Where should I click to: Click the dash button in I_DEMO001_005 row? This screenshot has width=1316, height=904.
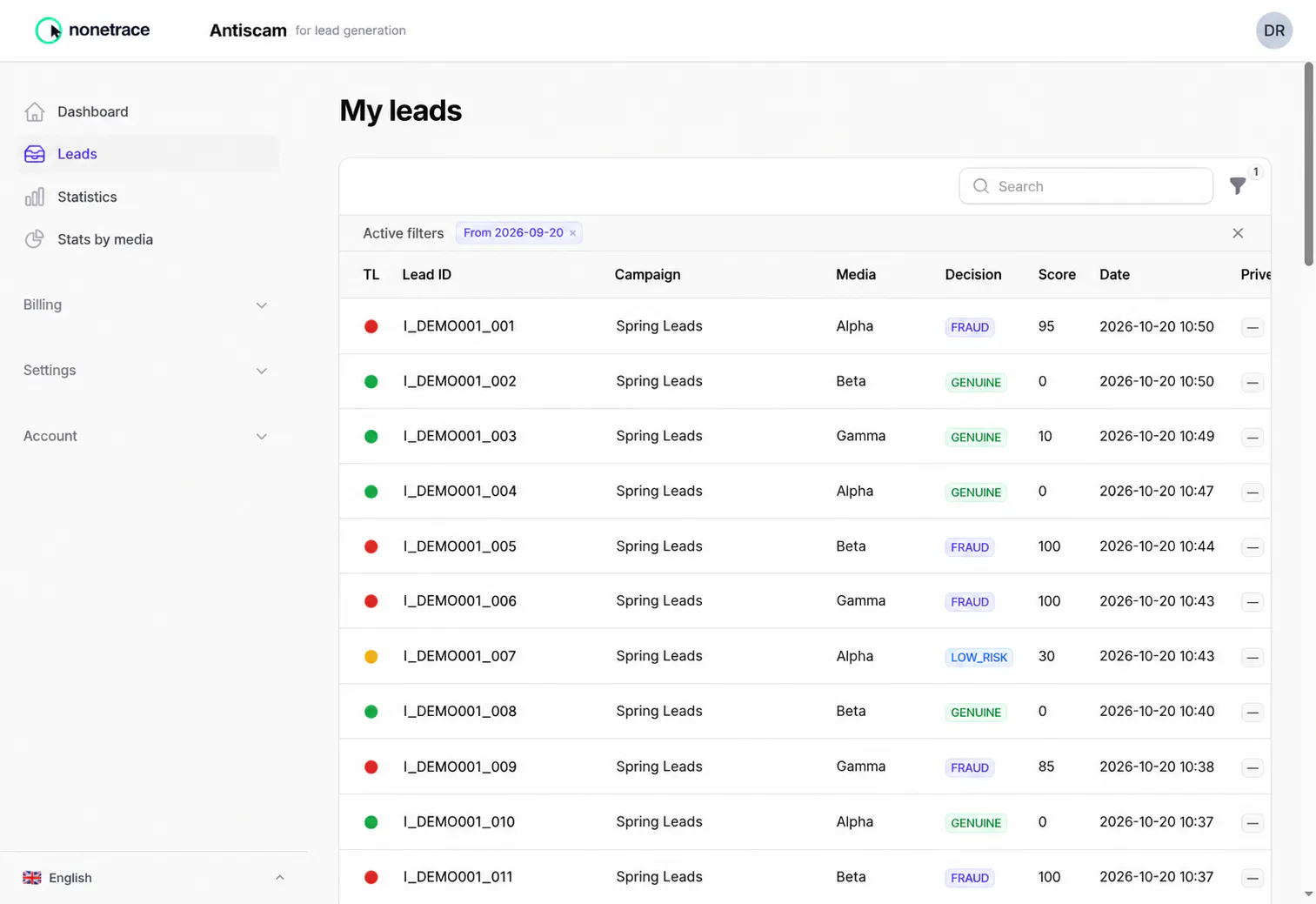[x=1253, y=547]
